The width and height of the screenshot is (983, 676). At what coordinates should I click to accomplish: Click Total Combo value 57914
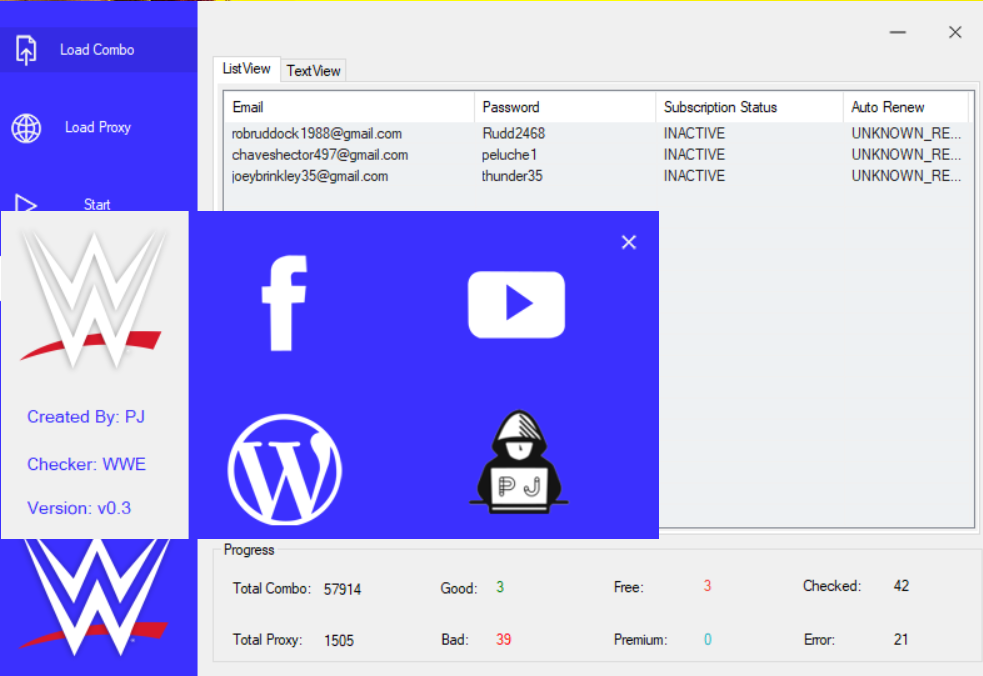point(342,589)
